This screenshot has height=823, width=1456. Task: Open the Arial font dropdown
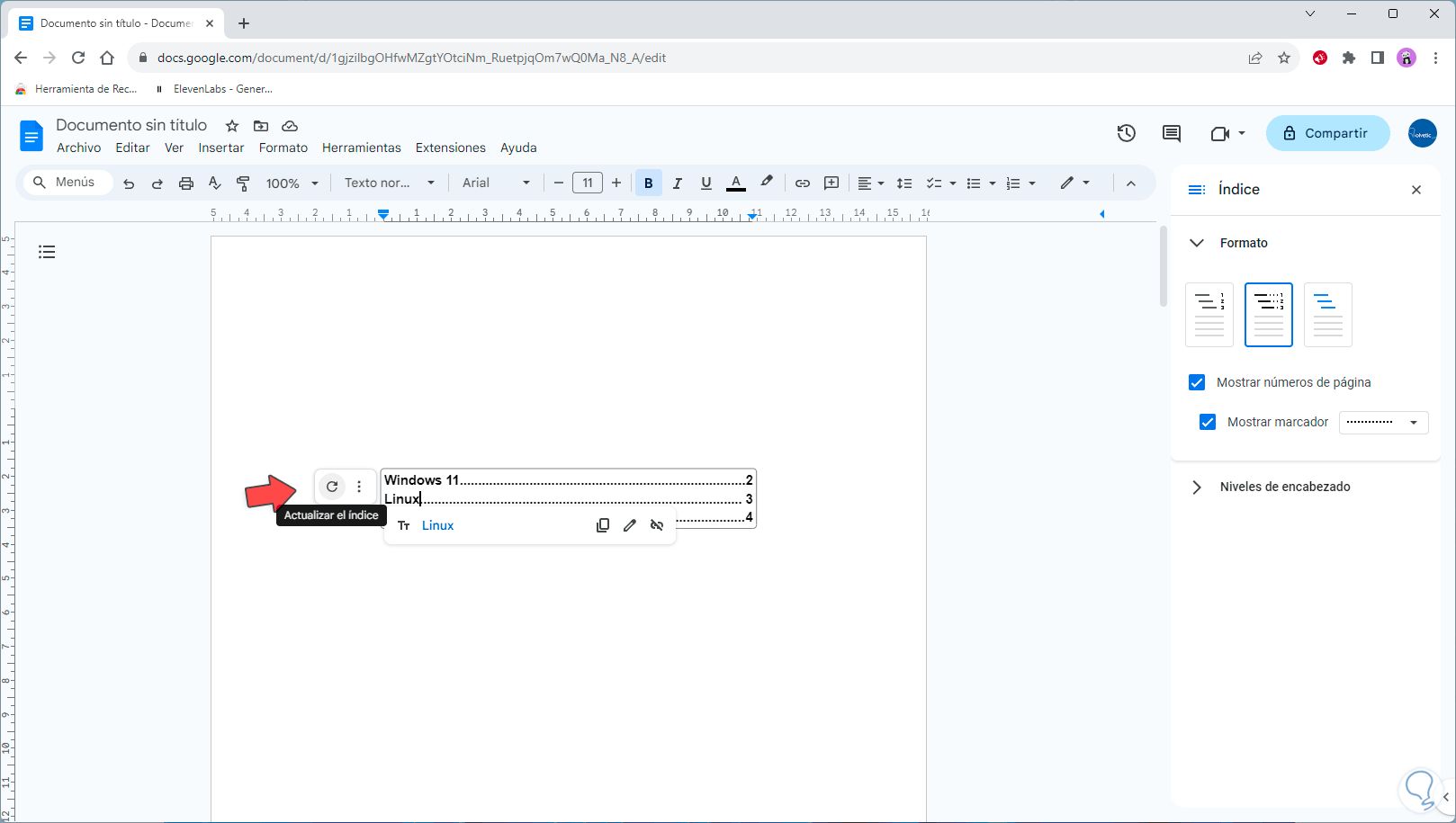coord(496,183)
